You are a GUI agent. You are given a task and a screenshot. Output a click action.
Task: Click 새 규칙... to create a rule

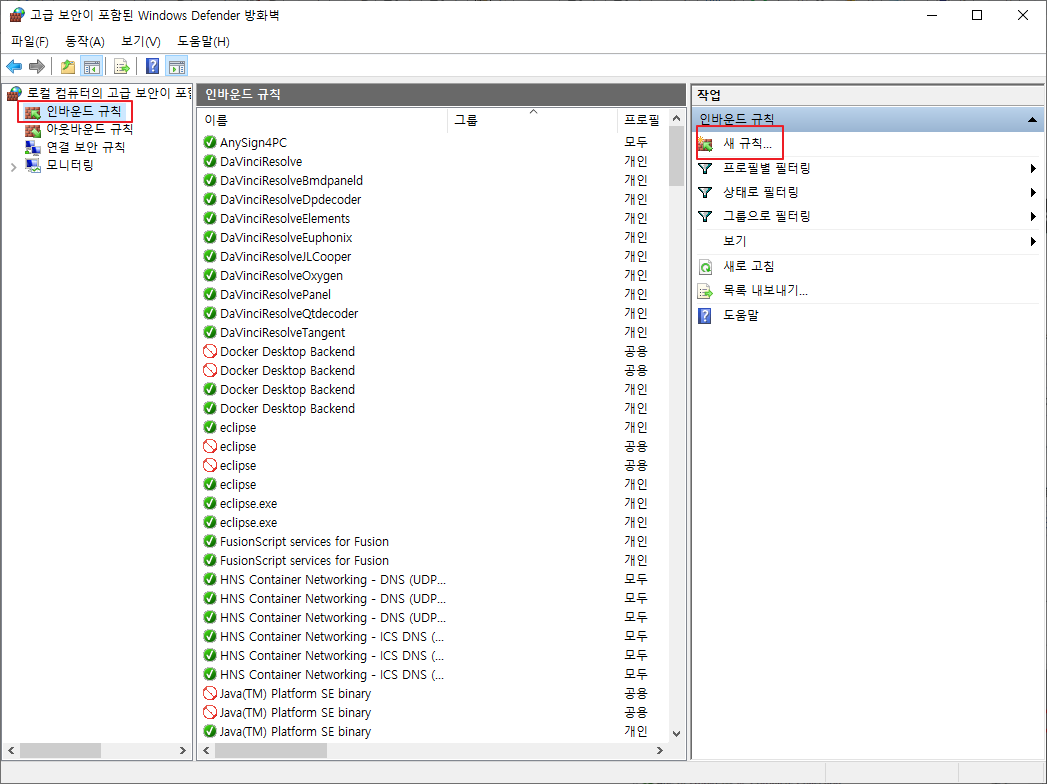(x=747, y=144)
